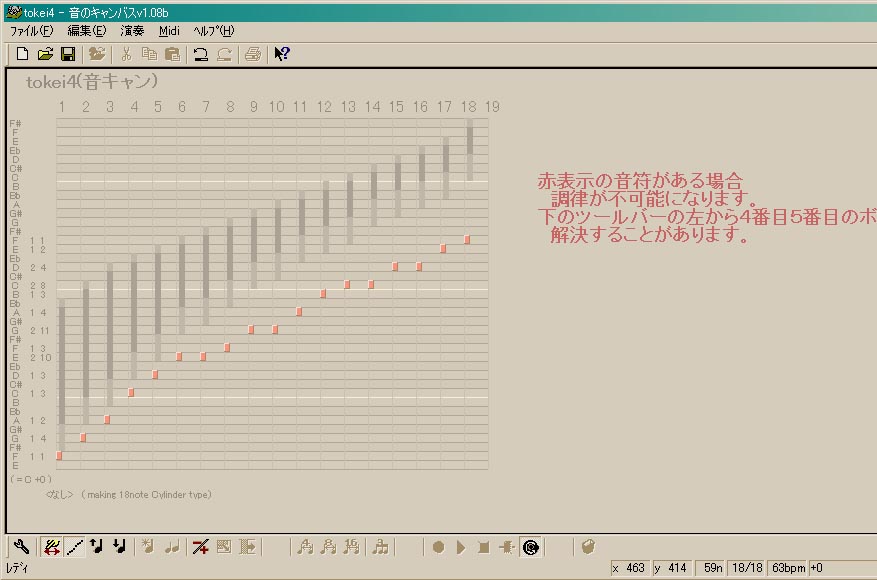The height and width of the screenshot is (580, 877).
Task: Select the orange note in column 11
Action: (299, 312)
